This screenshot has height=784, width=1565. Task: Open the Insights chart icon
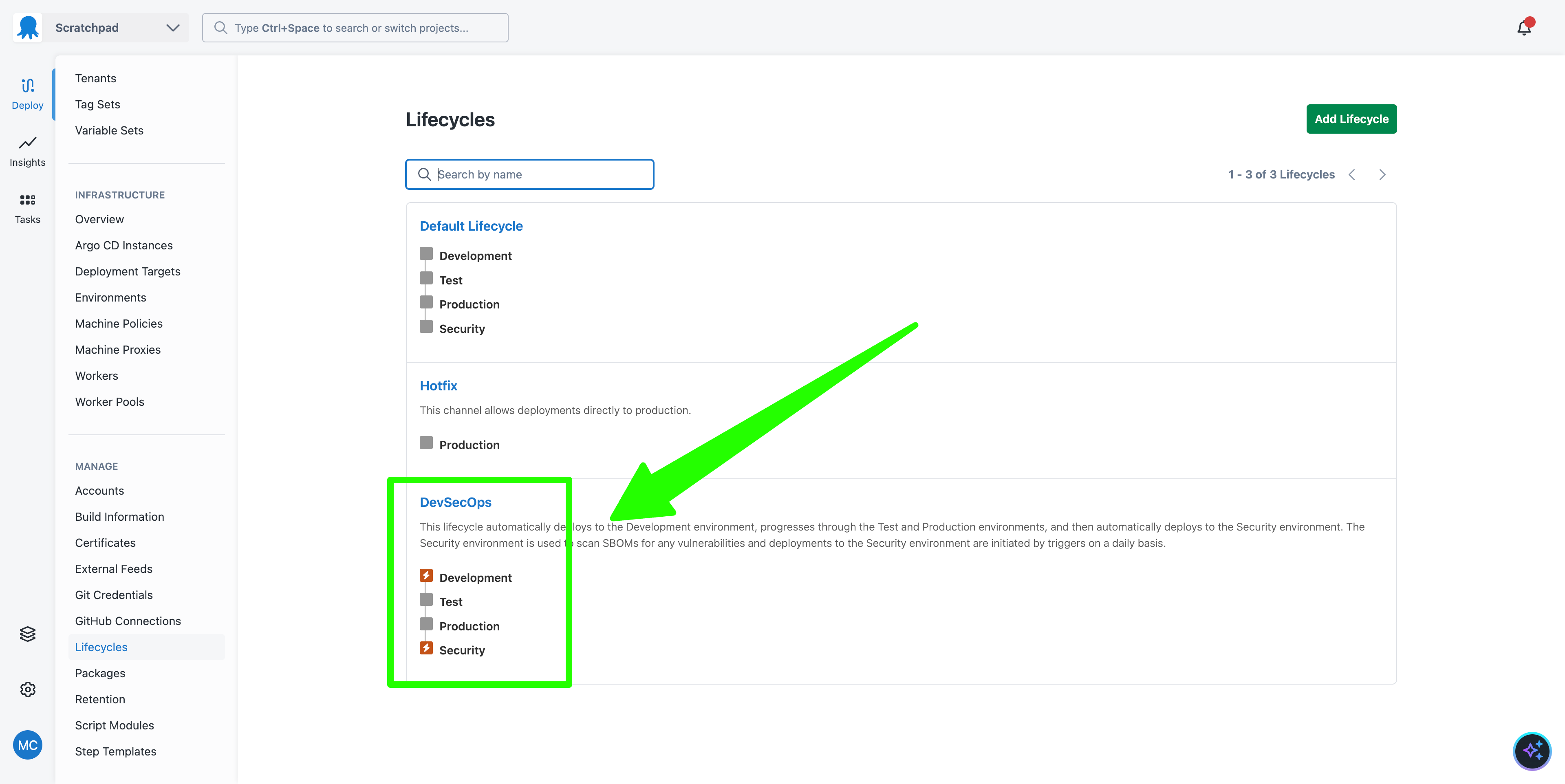[x=27, y=143]
